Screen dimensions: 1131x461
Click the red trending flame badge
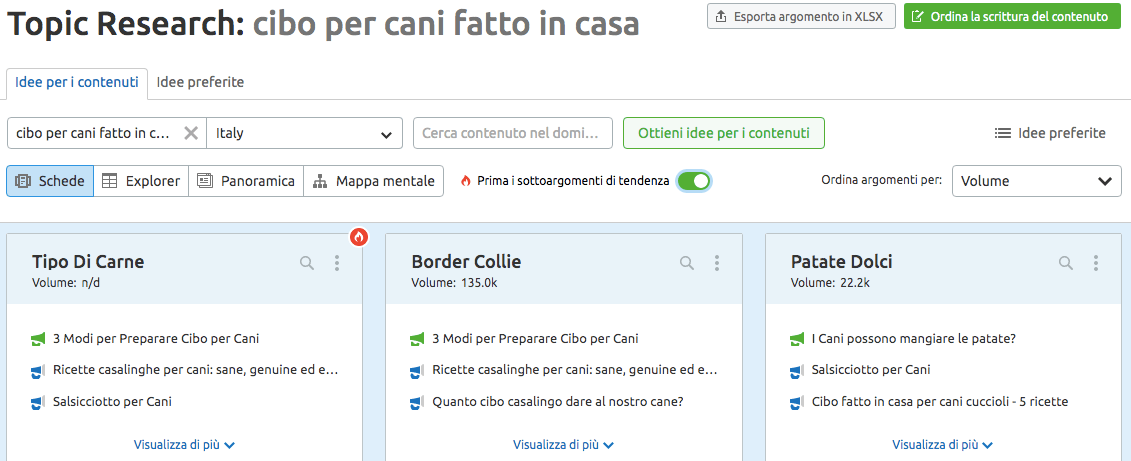[359, 236]
